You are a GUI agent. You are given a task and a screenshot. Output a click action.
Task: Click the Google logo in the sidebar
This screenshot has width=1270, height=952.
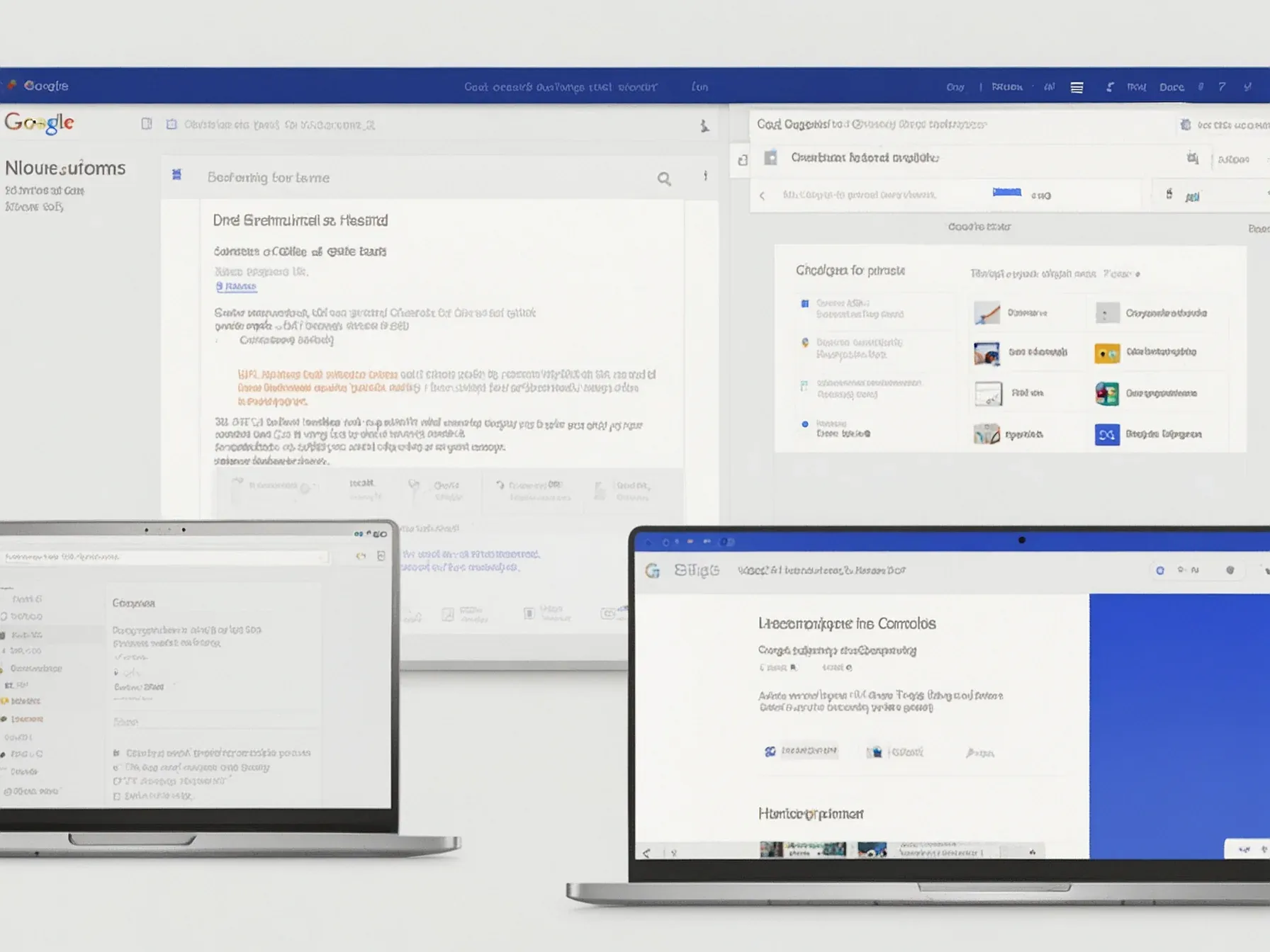[40, 123]
